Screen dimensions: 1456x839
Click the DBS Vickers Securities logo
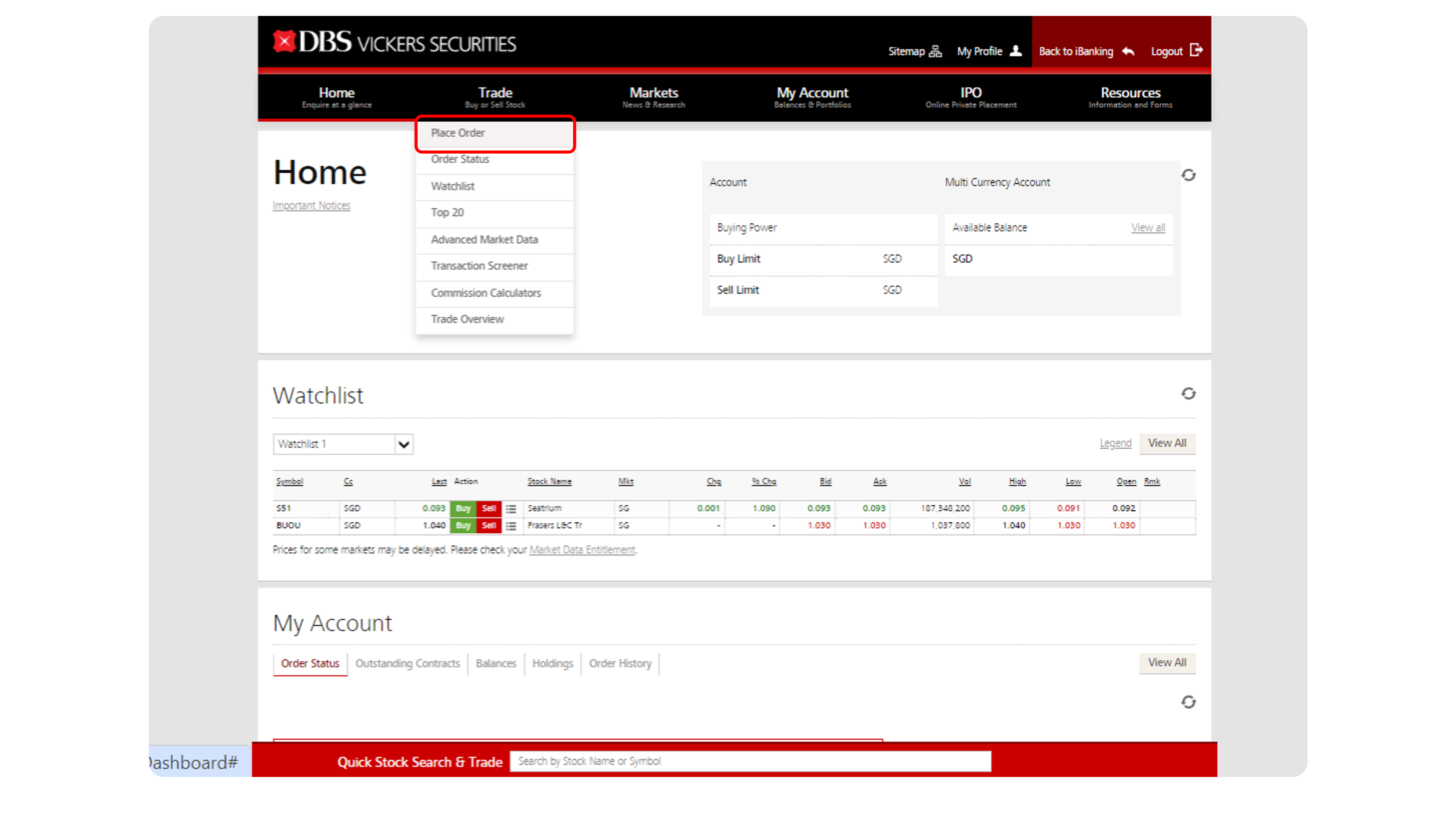click(x=395, y=42)
